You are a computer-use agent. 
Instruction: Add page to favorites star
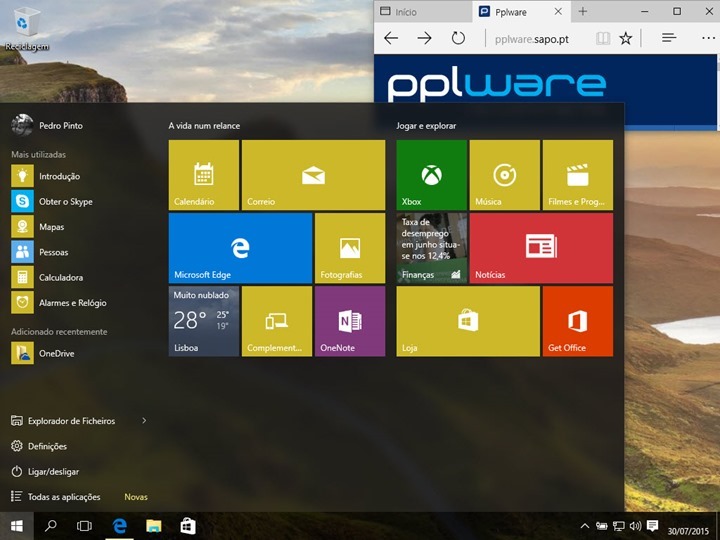point(625,38)
